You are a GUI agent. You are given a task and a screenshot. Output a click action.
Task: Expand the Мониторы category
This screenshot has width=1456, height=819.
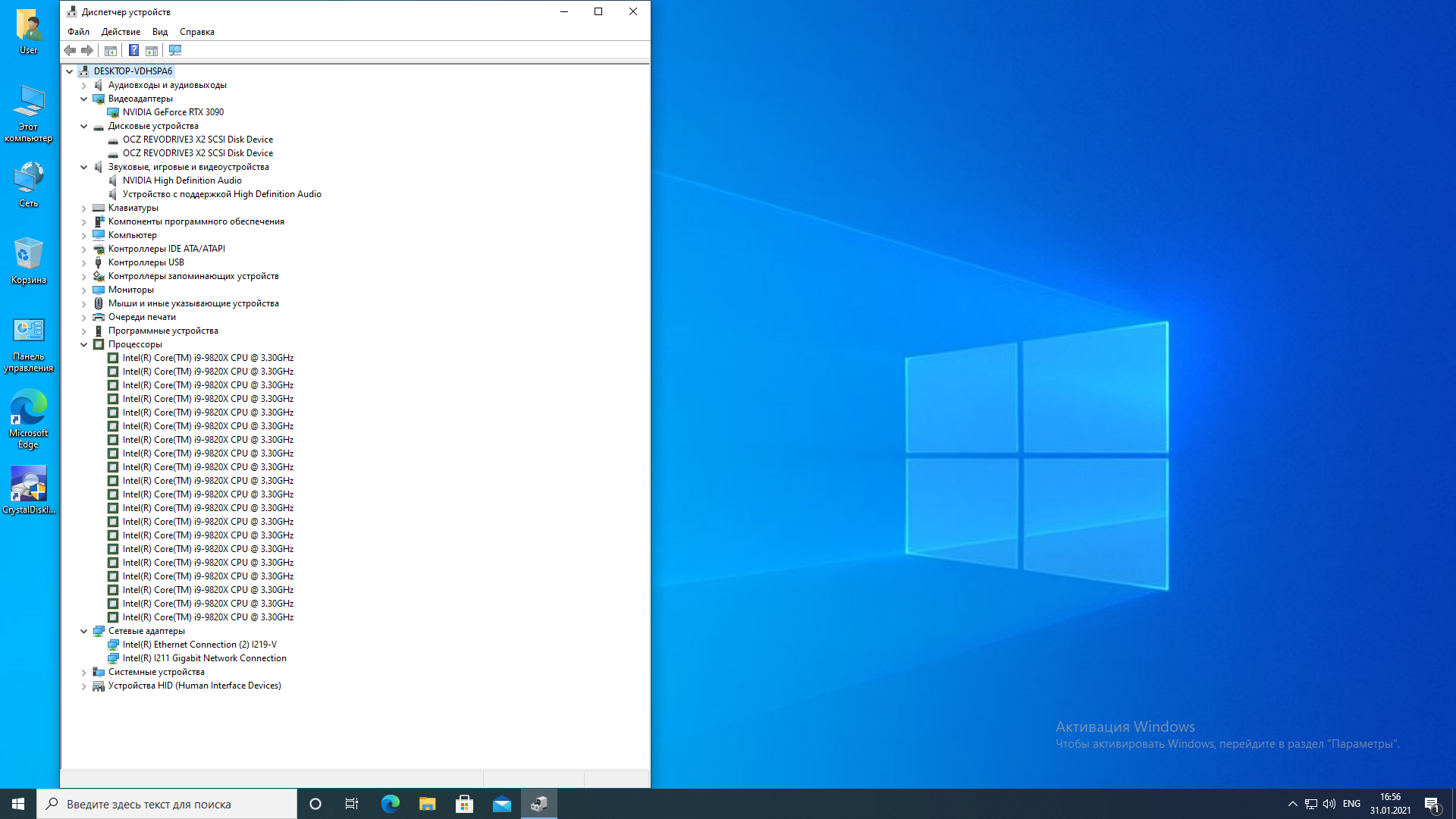click(84, 290)
